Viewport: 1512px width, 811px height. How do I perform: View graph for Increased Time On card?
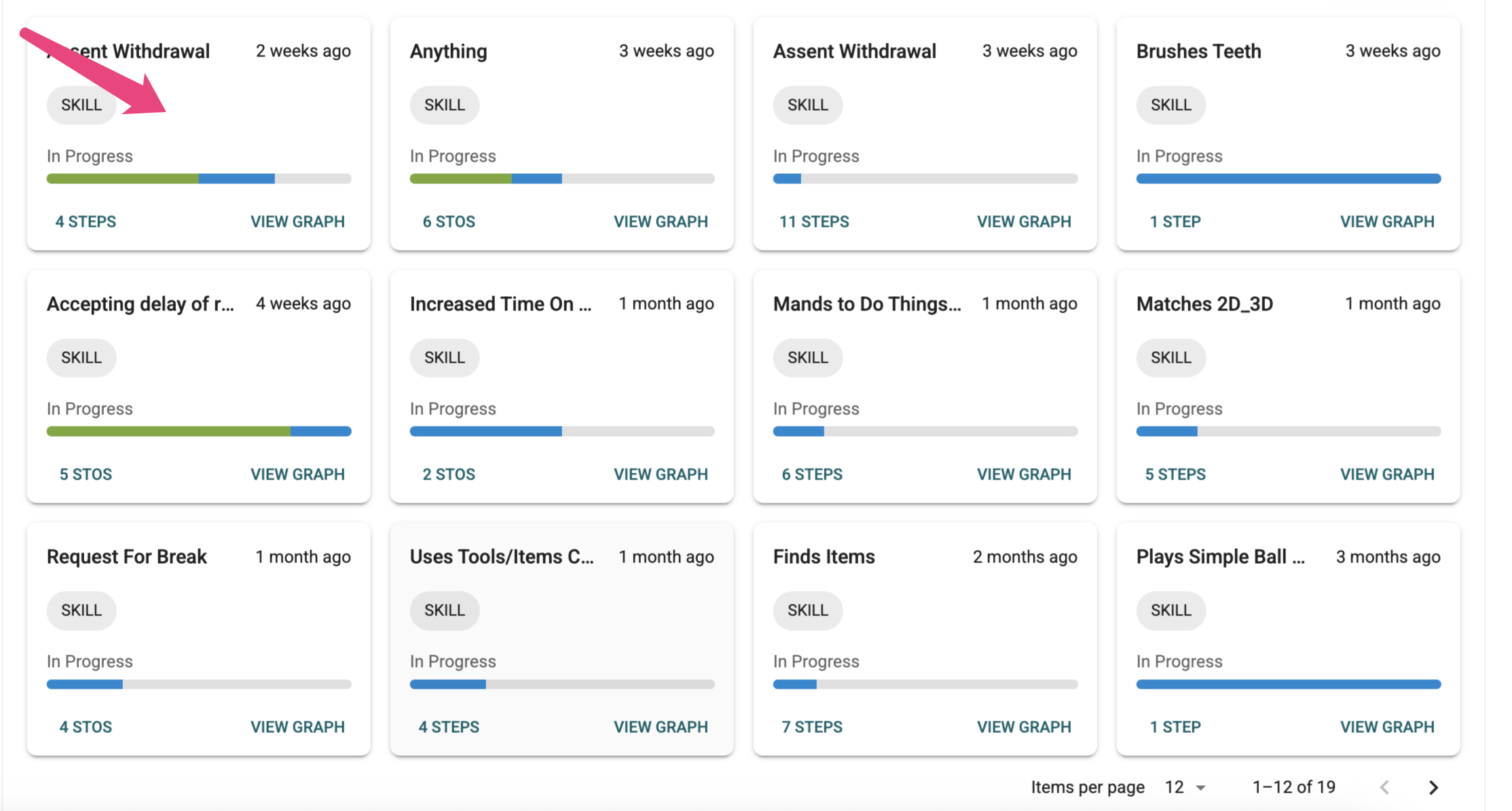pyautogui.click(x=661, y=474)
